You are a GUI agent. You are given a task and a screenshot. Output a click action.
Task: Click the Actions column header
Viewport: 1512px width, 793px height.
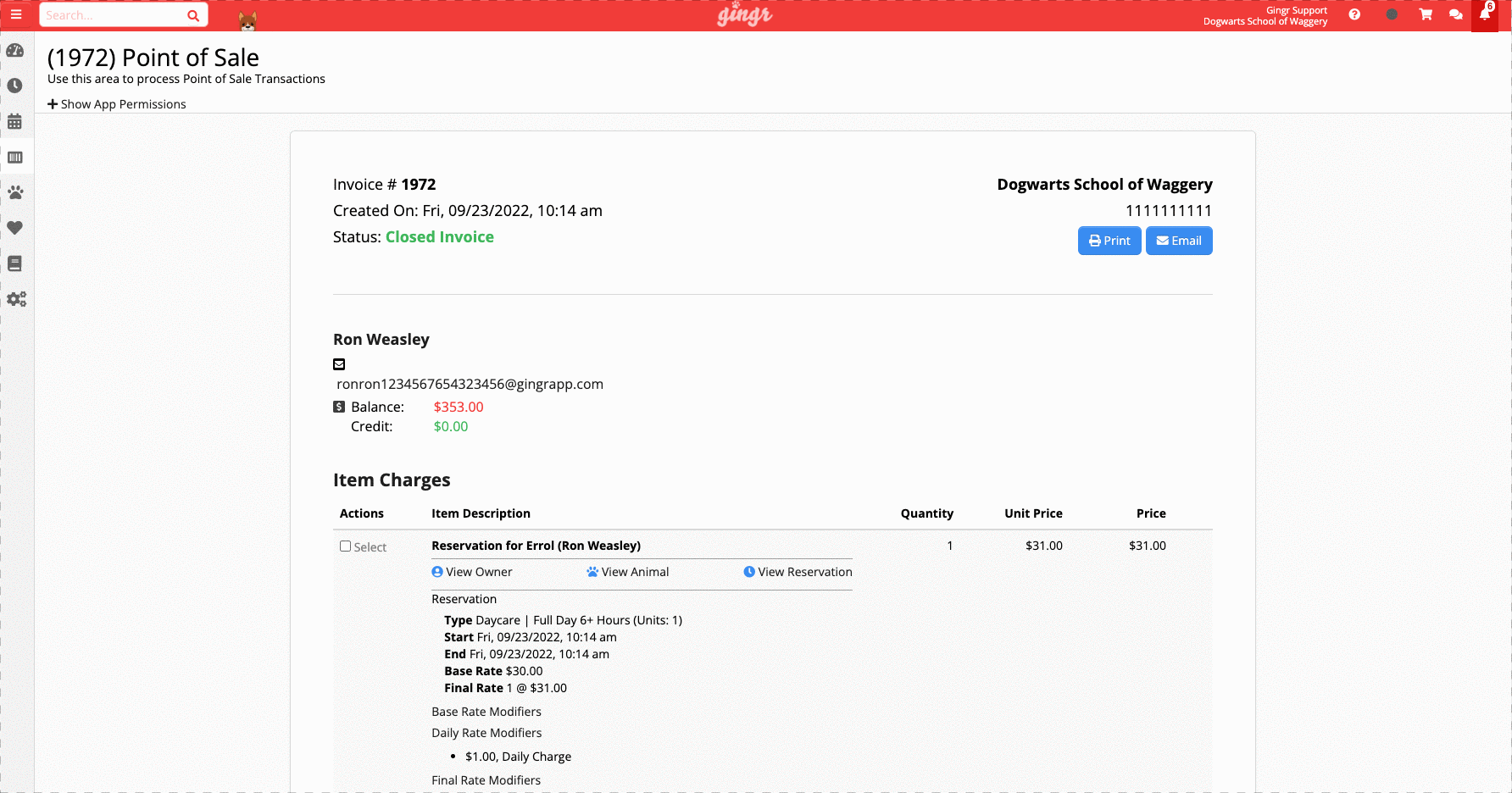click(362, 513)
